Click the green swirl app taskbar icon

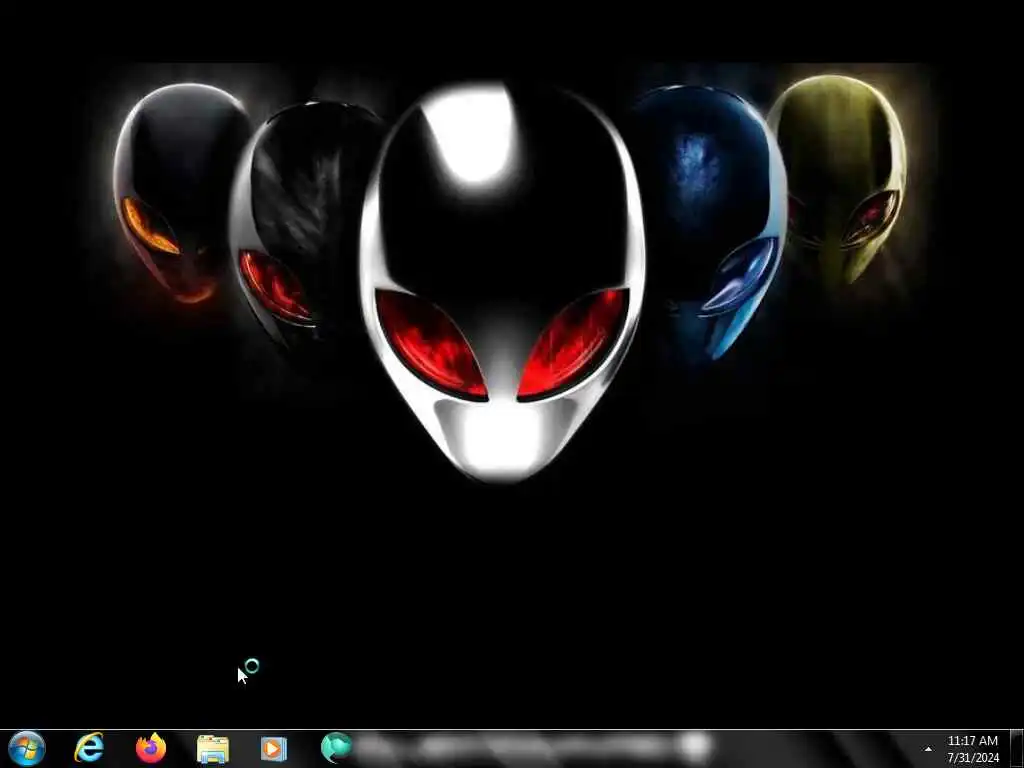point(336,748)
